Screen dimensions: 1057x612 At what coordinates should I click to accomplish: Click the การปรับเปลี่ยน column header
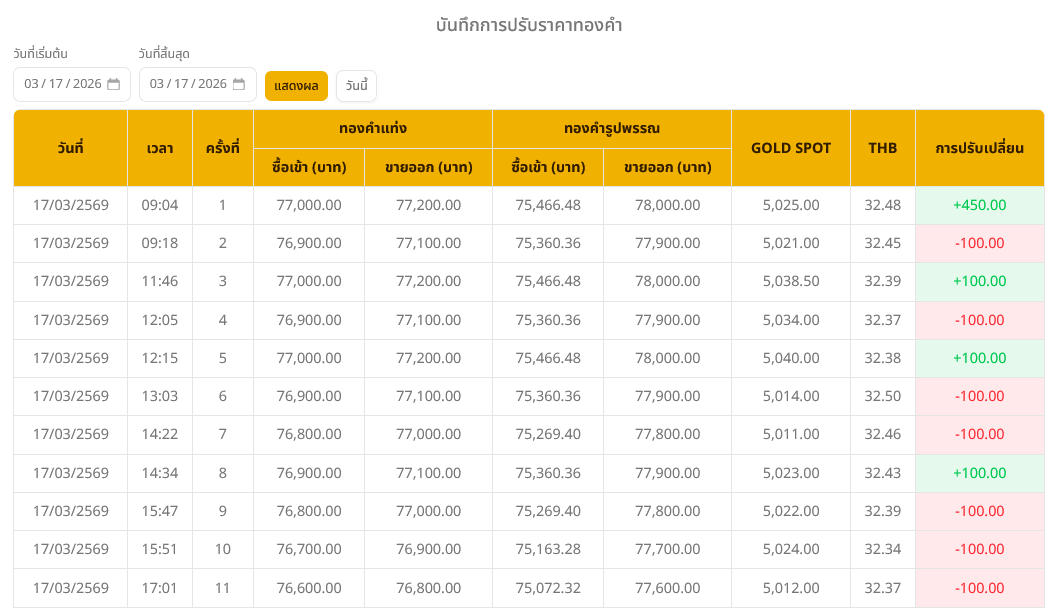pos(979,148)
